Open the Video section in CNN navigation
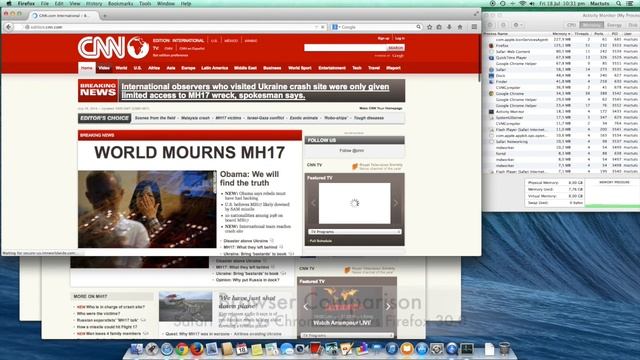The width and height of the screenshot is (640, 360). tap(104, 68)
